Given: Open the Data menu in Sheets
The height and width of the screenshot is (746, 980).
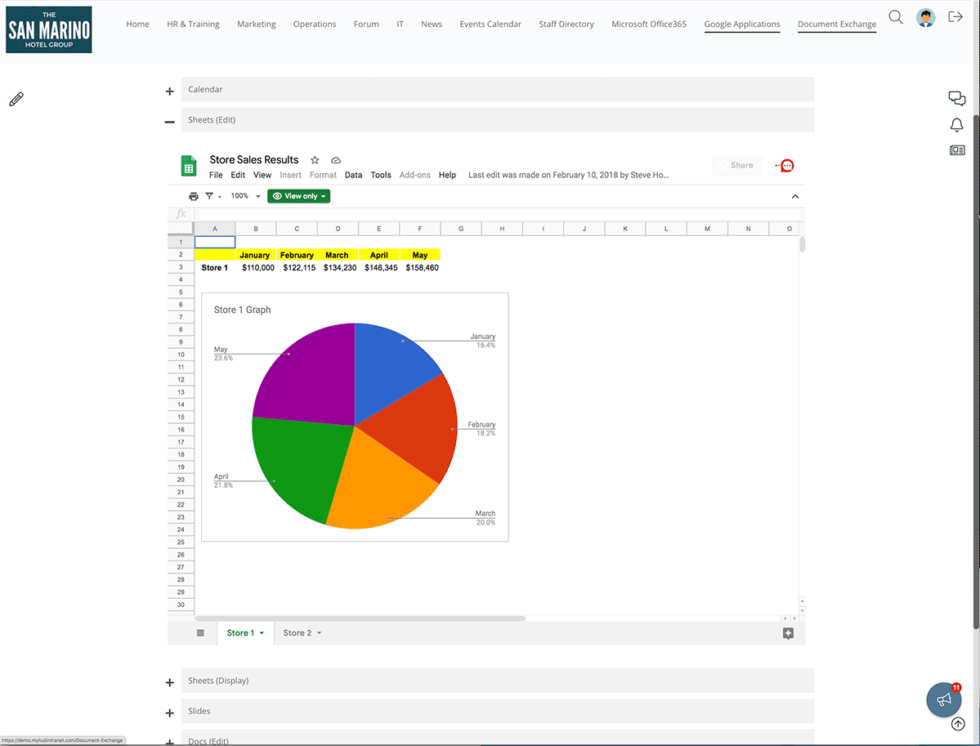Looking at the screenshot, I should [x=353, y=174].
